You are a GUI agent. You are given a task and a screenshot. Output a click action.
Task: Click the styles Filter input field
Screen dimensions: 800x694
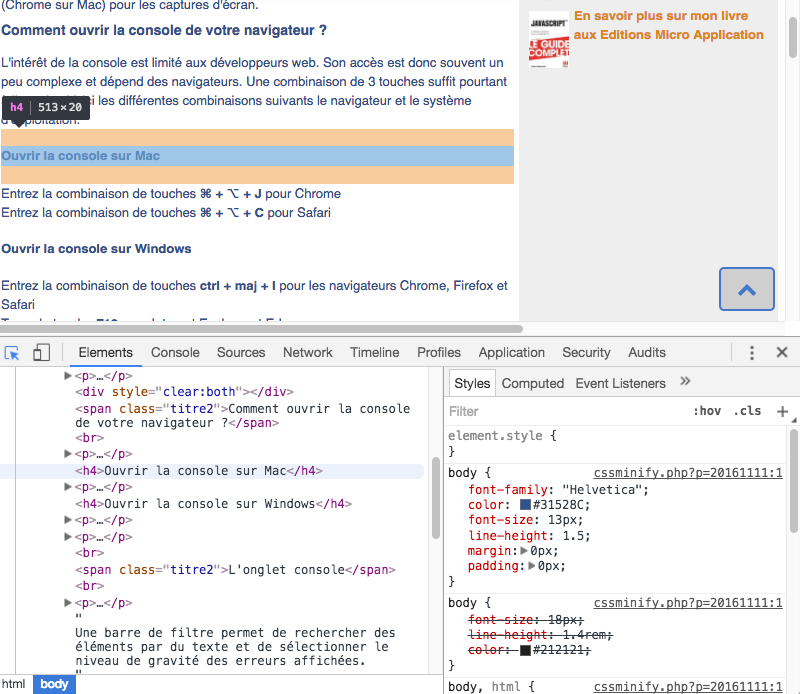coord(566,411)
